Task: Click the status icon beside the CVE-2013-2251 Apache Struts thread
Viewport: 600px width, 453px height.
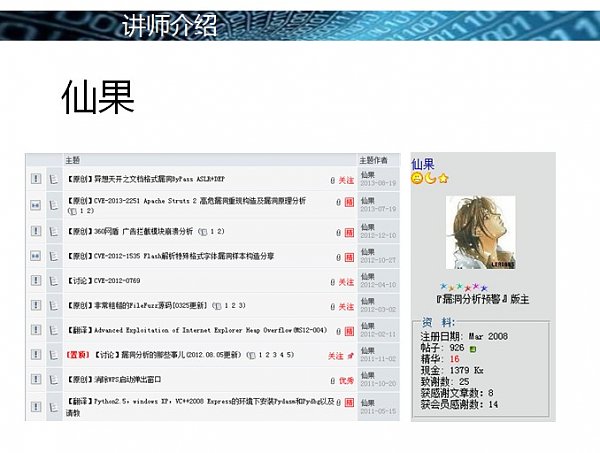Action: click(x=36, y=205)
